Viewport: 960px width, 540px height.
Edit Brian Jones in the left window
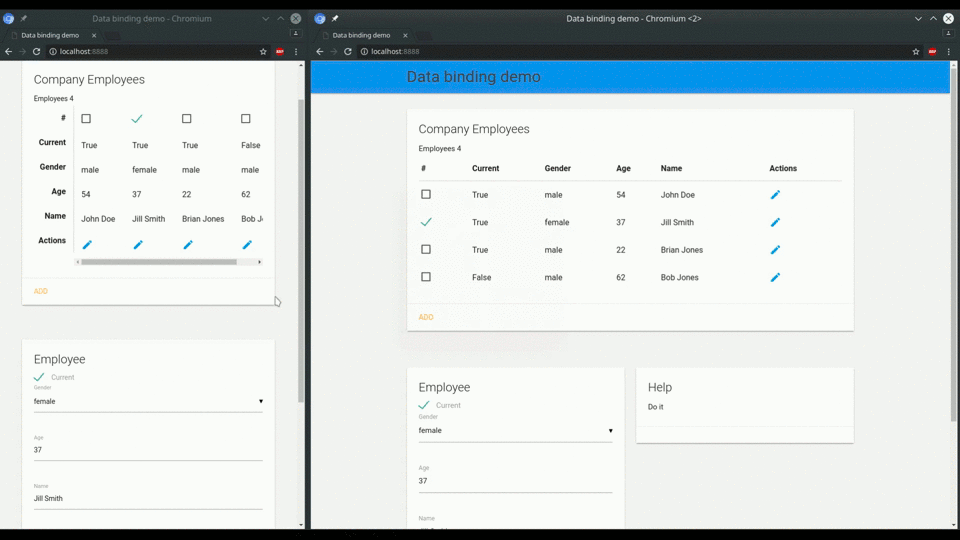click(x=188, y=245)
